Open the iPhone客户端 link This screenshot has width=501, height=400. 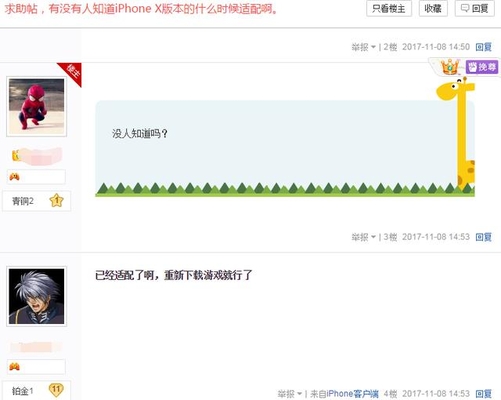pyautogui.click(x=353, y=394)
